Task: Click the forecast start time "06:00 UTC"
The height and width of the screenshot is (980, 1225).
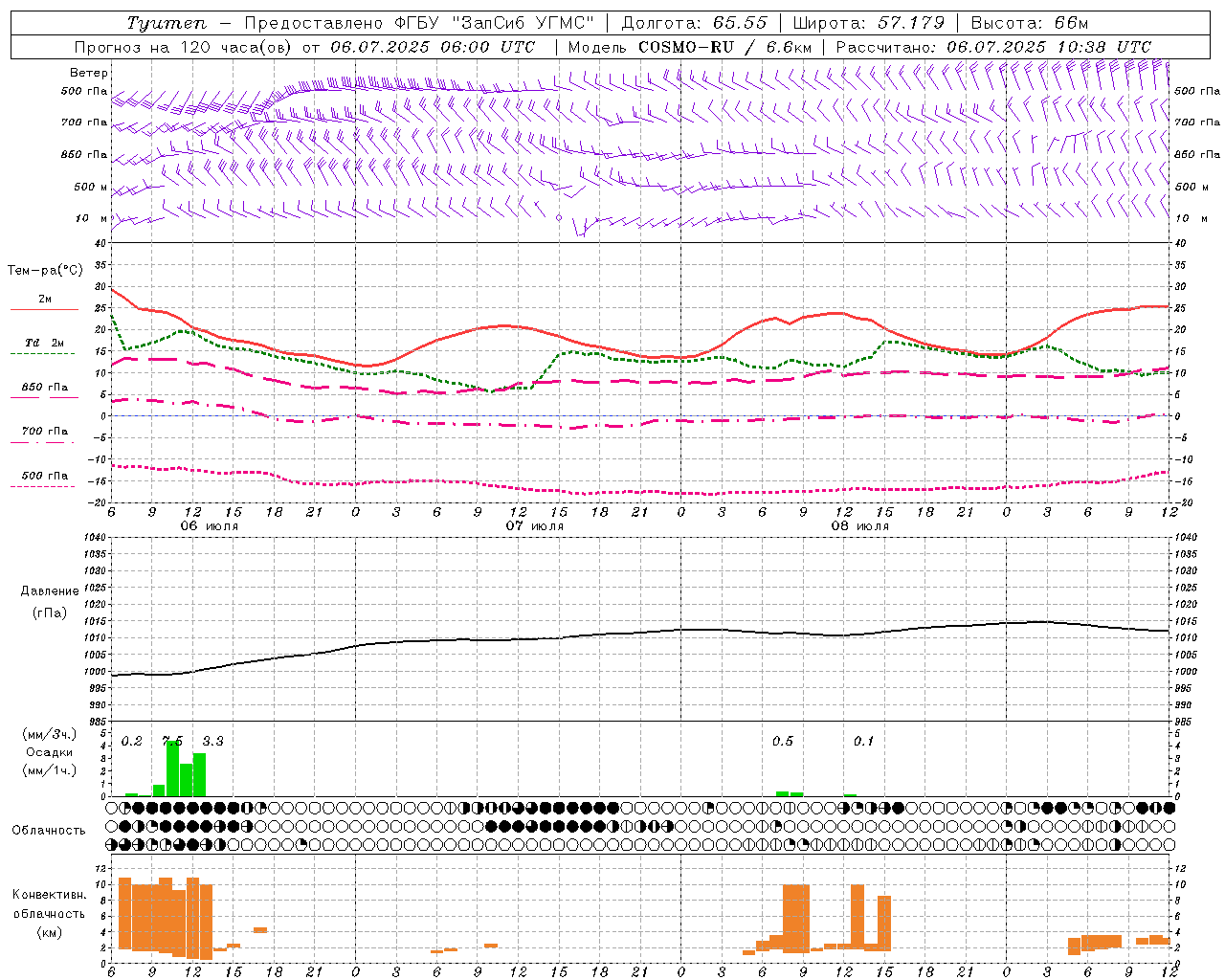Action: (488, 47)
